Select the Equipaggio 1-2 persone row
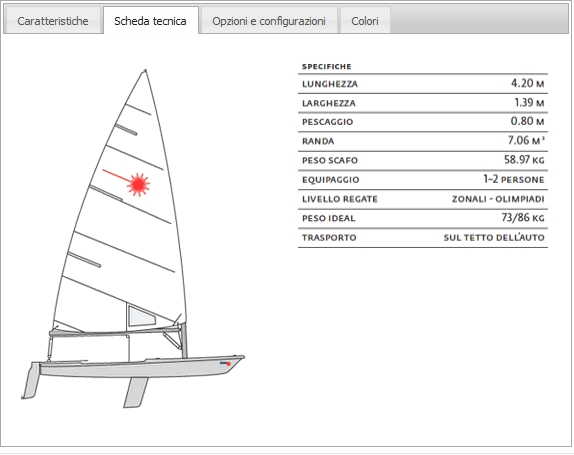The width and height of the screenshot is (574, 455). click(x=423, y=180)
